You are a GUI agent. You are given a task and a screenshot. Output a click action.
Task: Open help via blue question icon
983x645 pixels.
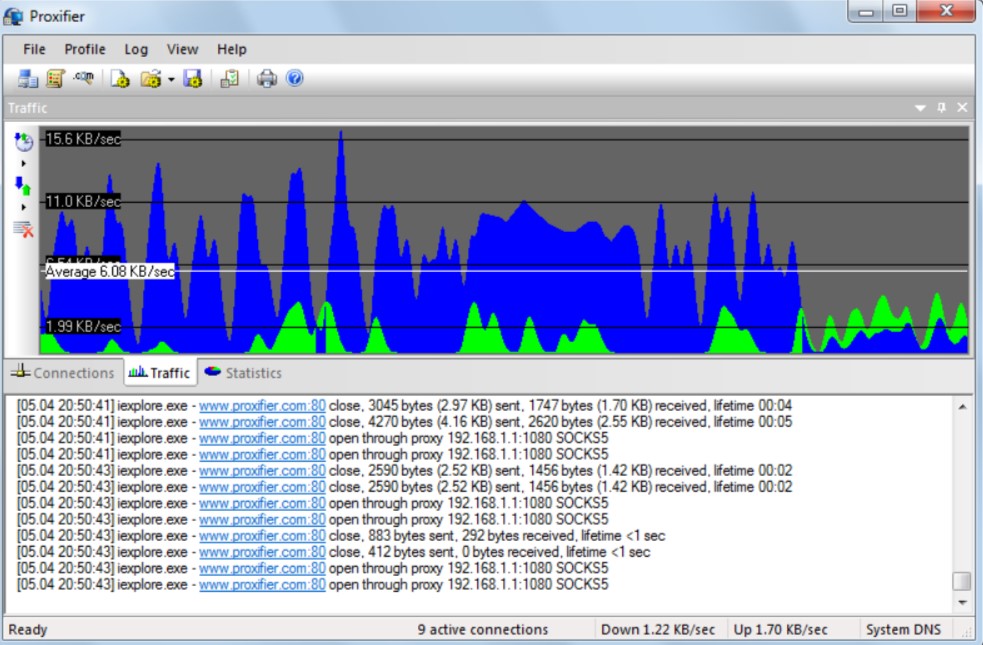pyautogui.click(x=295, y=78)
